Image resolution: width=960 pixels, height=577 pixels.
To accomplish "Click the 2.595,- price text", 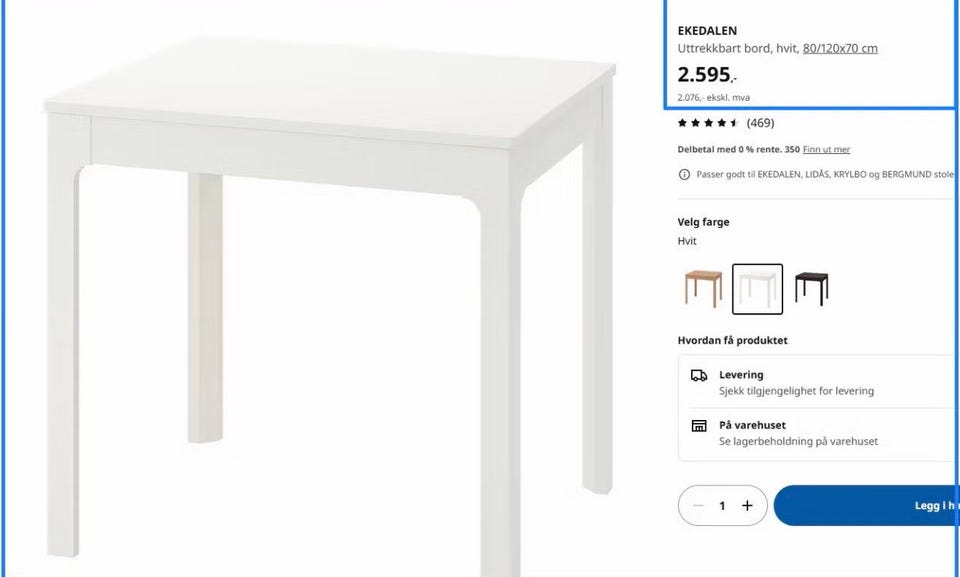I will point(707,75).
